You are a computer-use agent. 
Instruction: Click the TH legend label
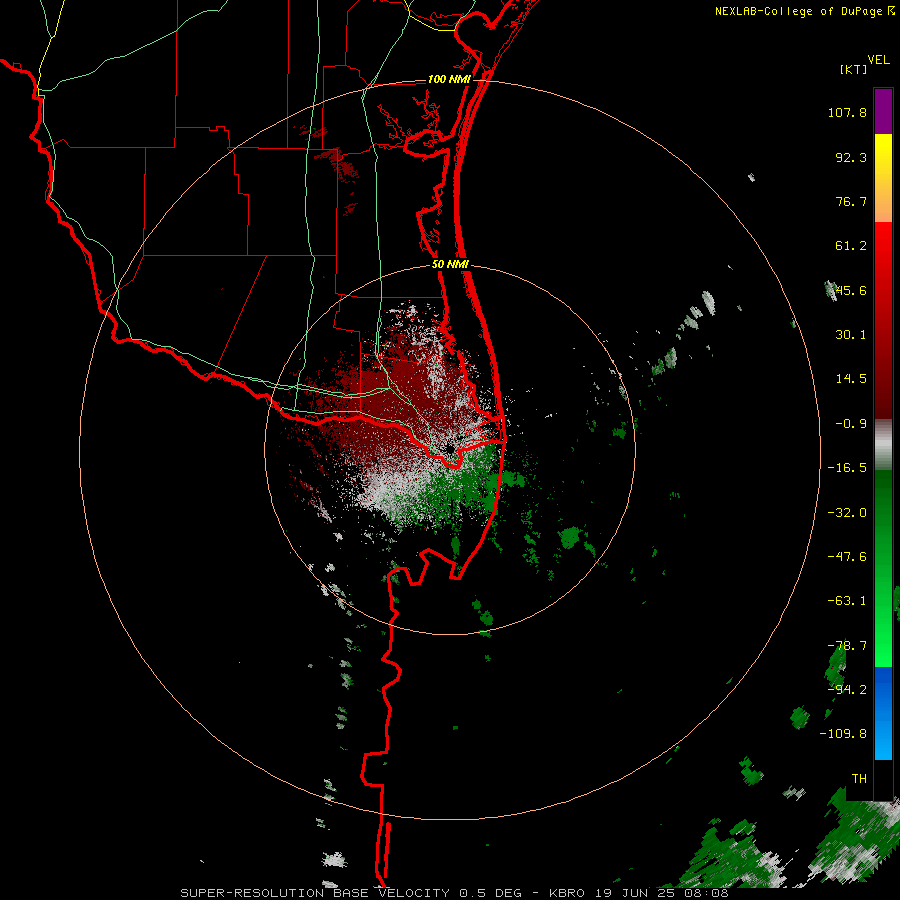pos(859,779)
